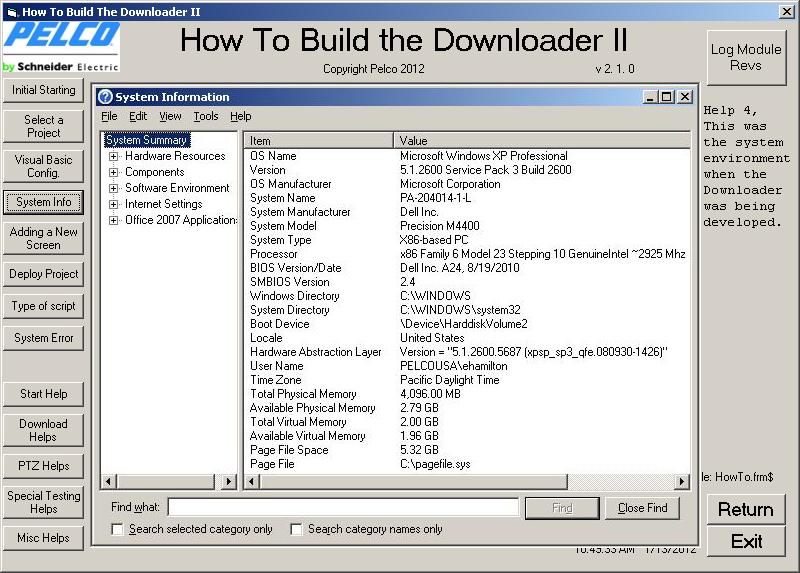This screenshot has height=573, width=800.
Task: Select the Software Environment tree label
Action: [x=177, y=188]
